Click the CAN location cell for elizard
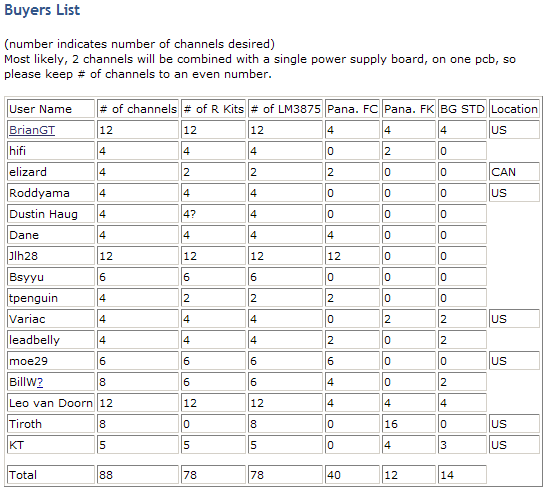Image resolution: width=547 pixels, height=491 pixels. 514,172
